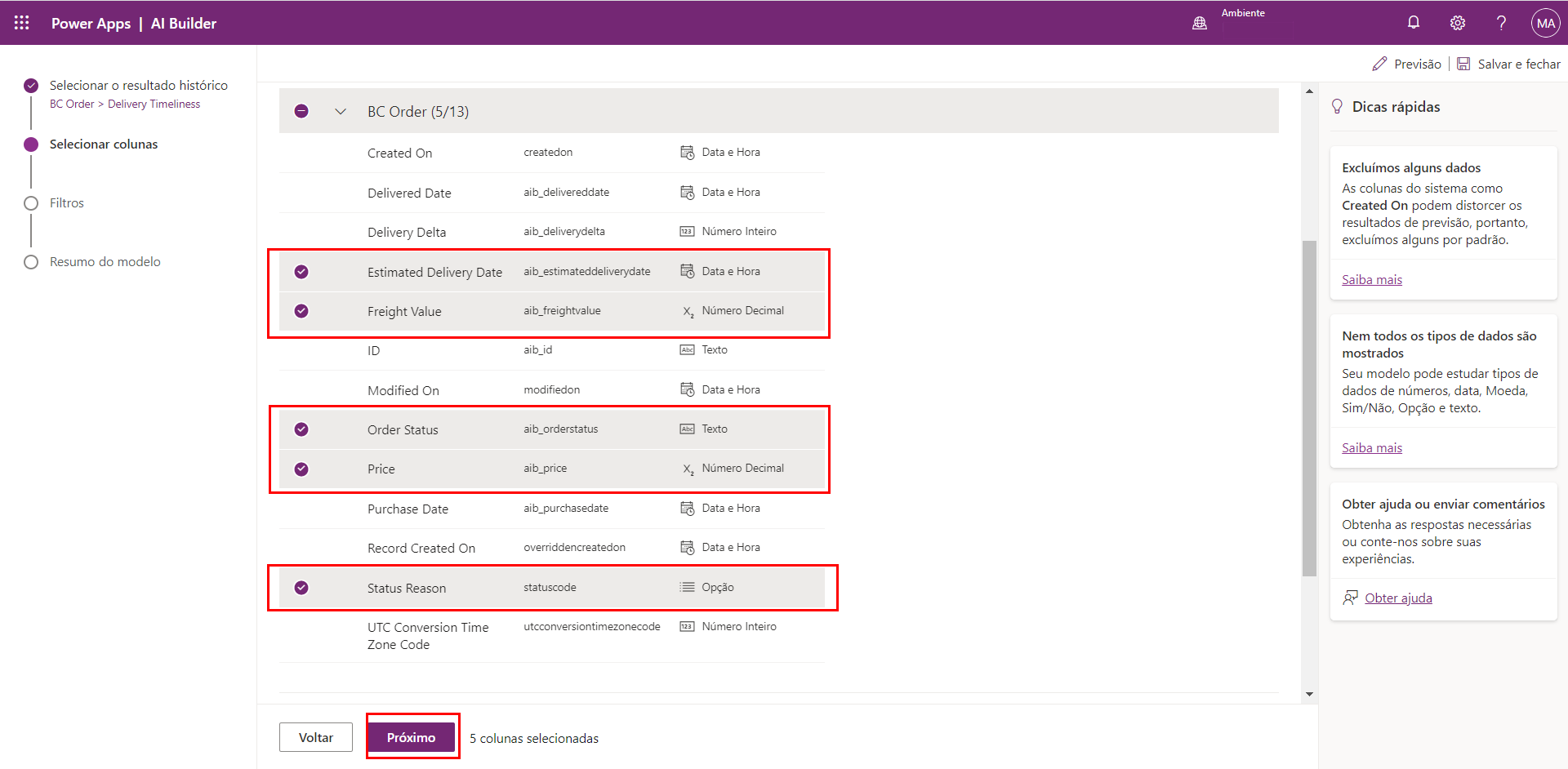
Task: Click the Ambiente environment icon
Action: pos(1200,23)
